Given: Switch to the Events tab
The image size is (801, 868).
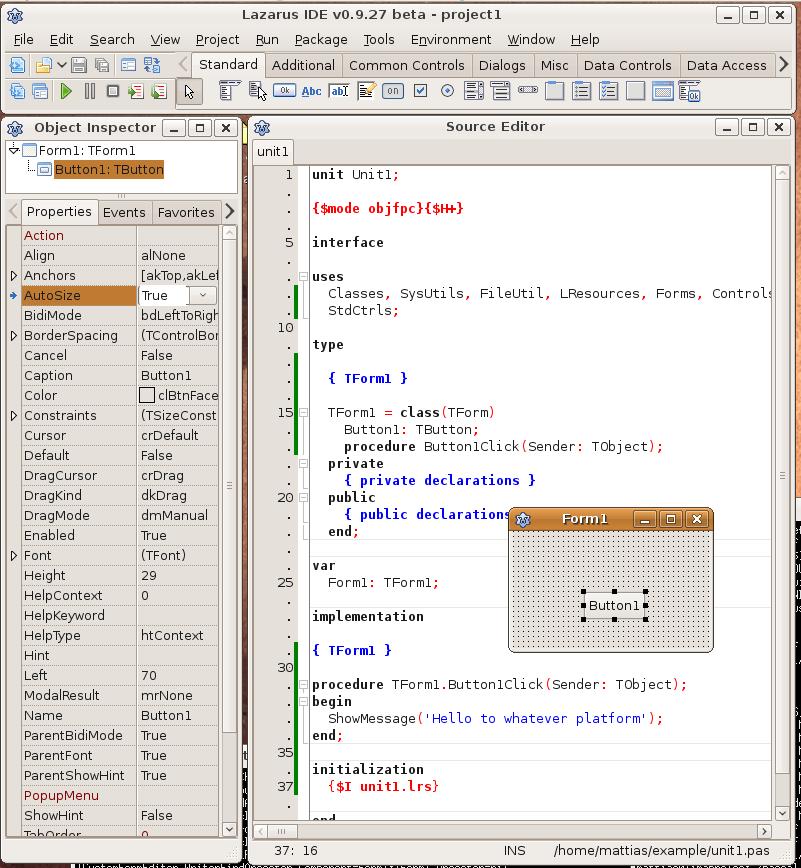Looking at the screenshot, I should click(124, 212).
